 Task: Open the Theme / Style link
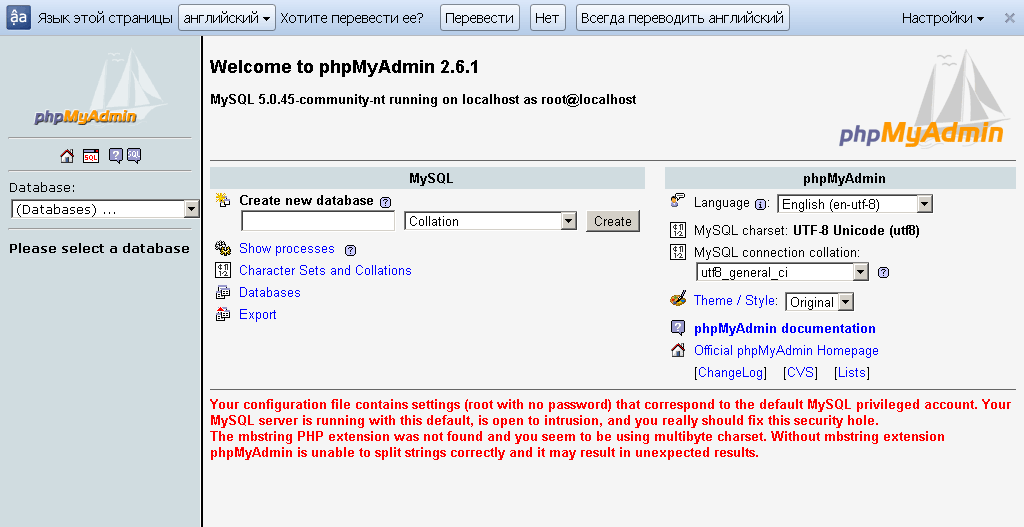pyautogui.click(x=735, y=300)
